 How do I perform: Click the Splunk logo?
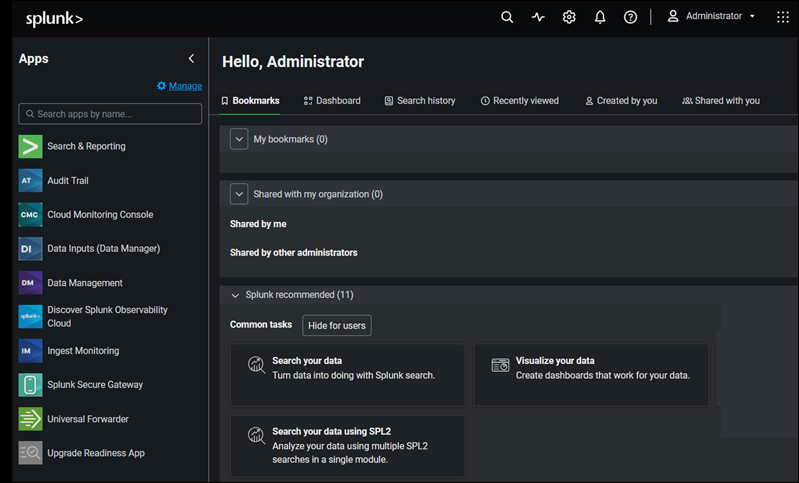click(54, 18)
